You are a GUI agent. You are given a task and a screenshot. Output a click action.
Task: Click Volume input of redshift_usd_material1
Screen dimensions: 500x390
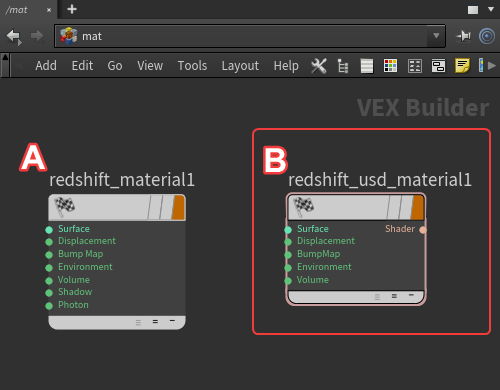pyautogui.click(x=288, y=281)
